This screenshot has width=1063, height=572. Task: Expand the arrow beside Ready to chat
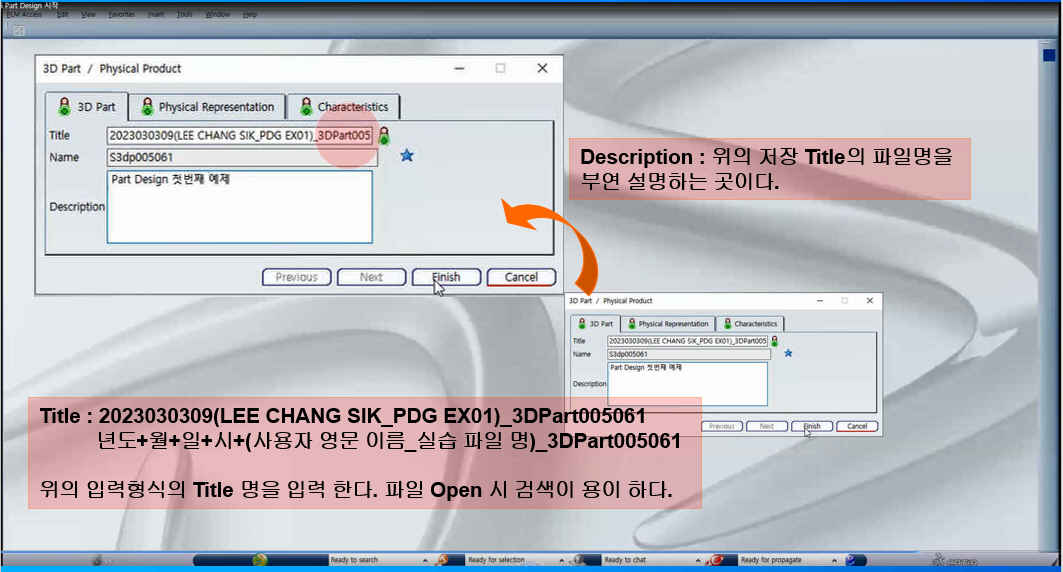tap(698, 560)
